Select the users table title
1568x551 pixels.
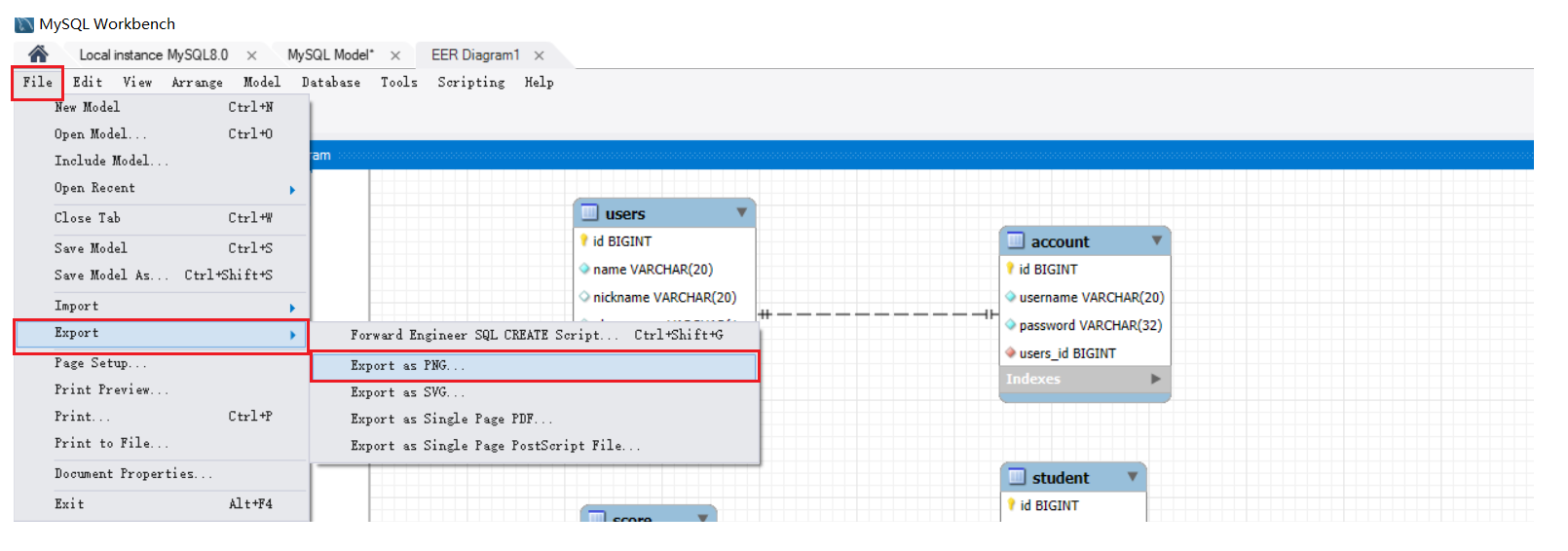pyautogui.click(x=625, y=214)
